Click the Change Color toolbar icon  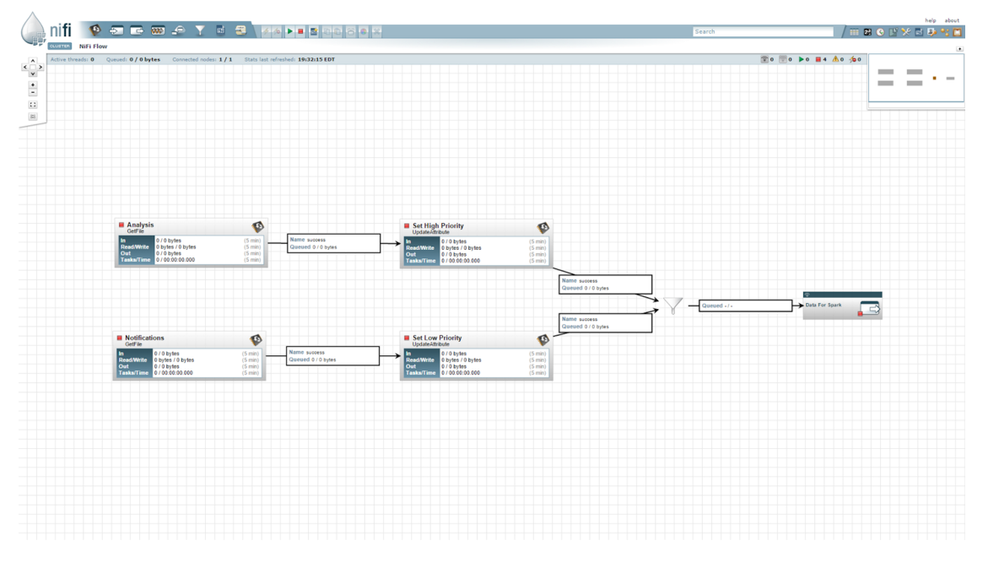tap(363, 31)
